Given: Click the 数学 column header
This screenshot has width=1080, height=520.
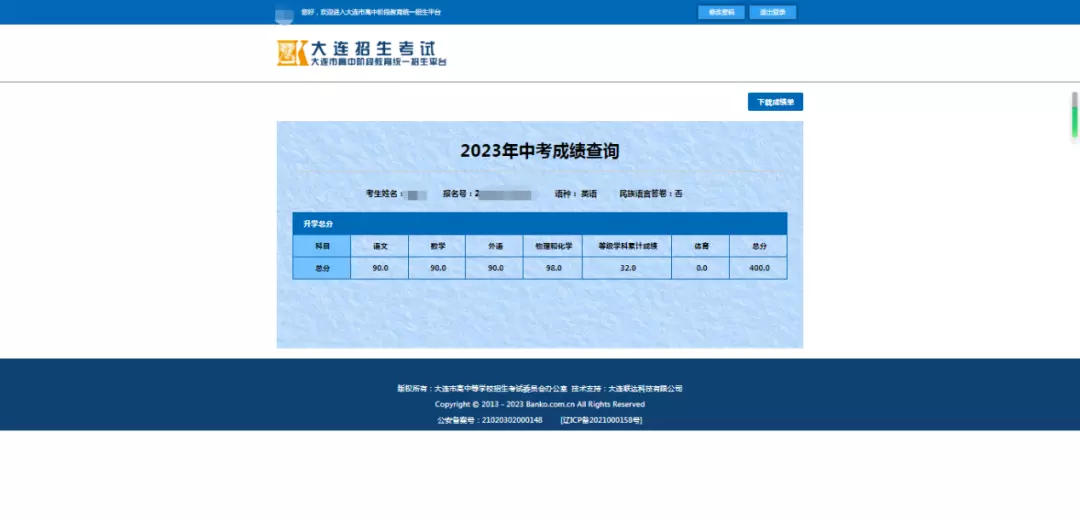Looking at the screenshot, I should pyautogui.click(x=437, y=246).
